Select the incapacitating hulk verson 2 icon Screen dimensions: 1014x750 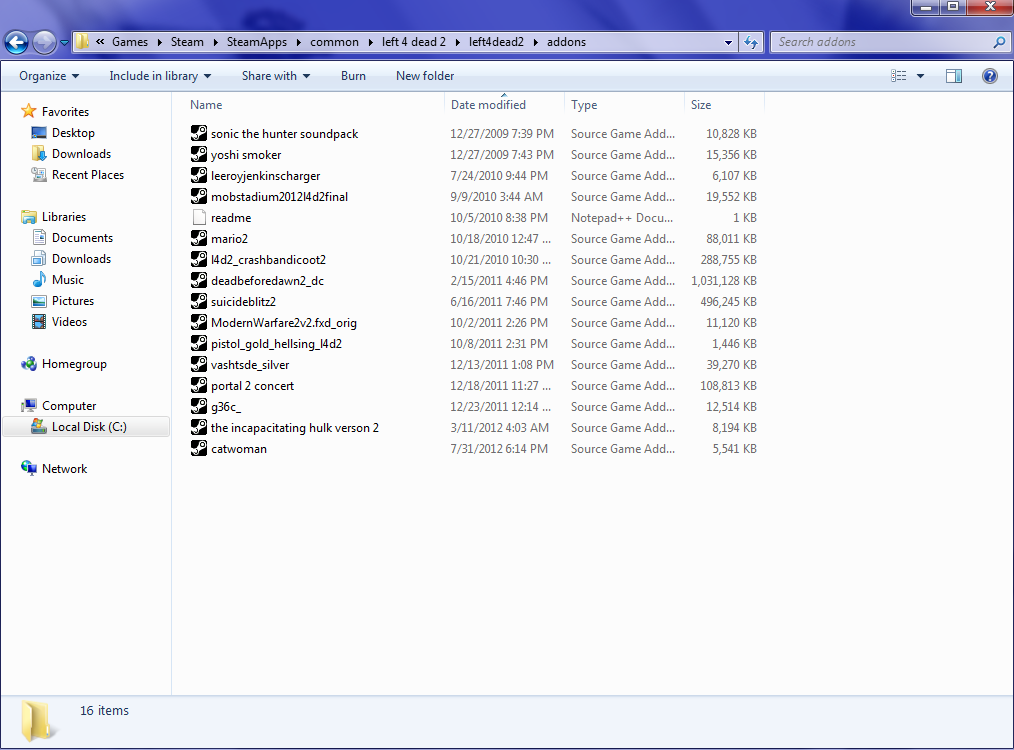[x=199, y=427]
